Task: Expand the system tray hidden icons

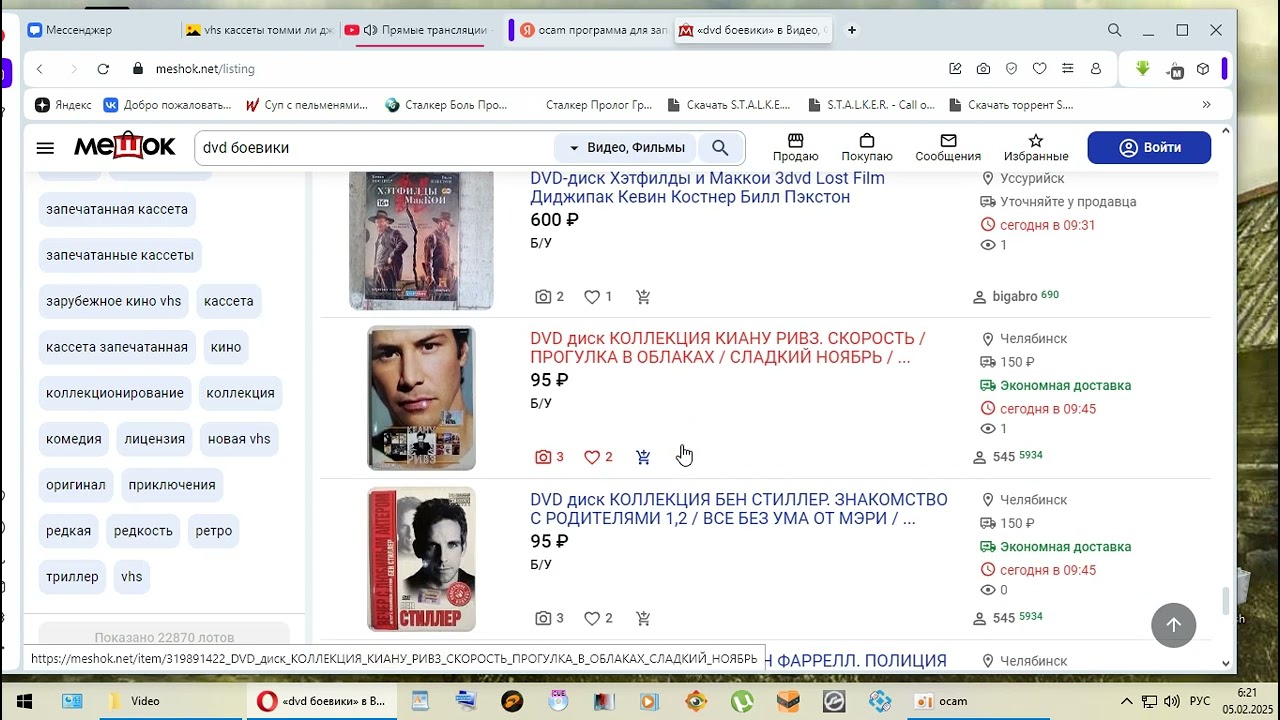Action: coord(1126,701)
